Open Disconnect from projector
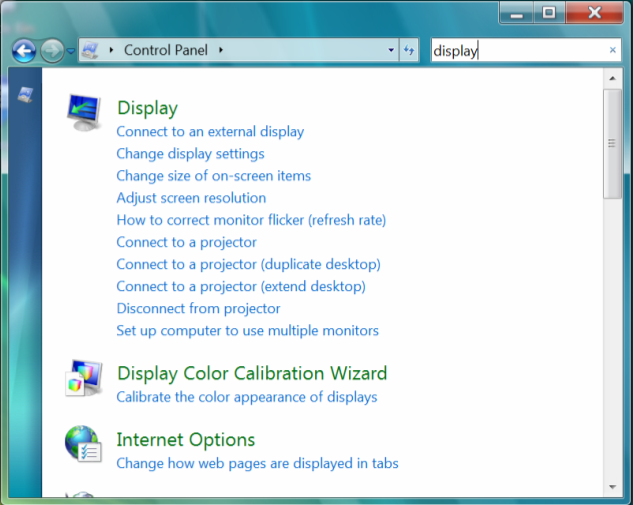The image size is (633, 505). point(198,309)
